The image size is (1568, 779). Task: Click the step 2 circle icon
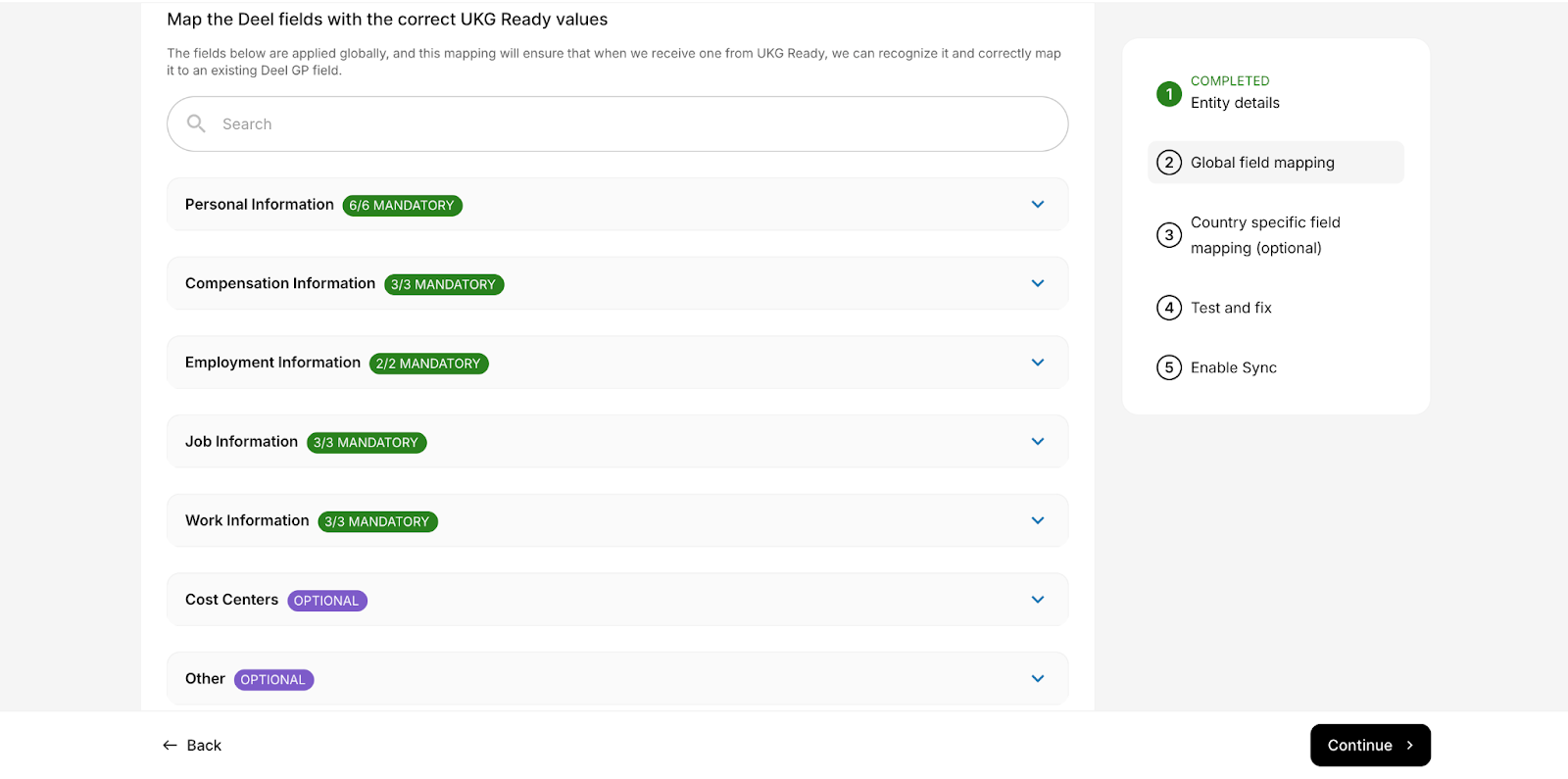click(1169, 163)
